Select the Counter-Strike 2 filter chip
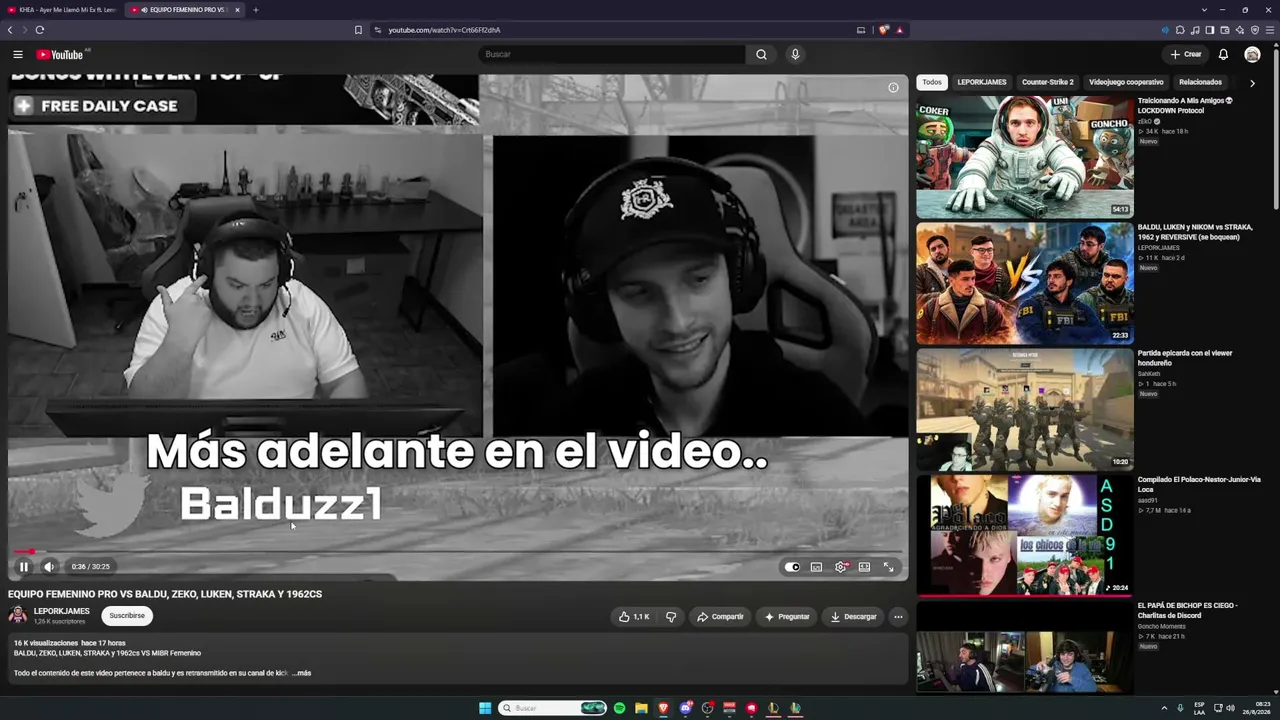 click(1047, 82)
